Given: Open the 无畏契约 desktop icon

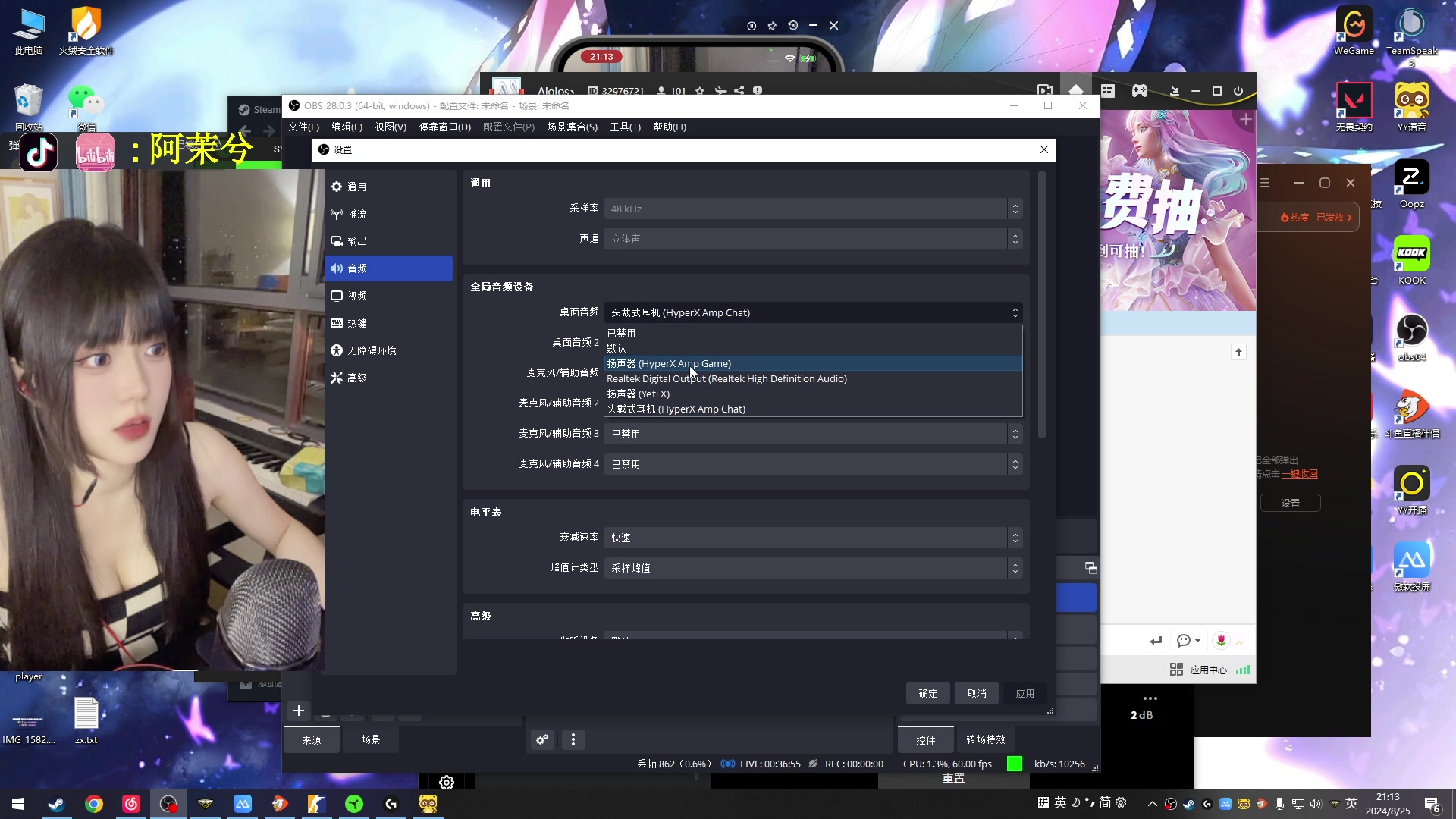Looking at the screenshot, I should pos(1354,107).
